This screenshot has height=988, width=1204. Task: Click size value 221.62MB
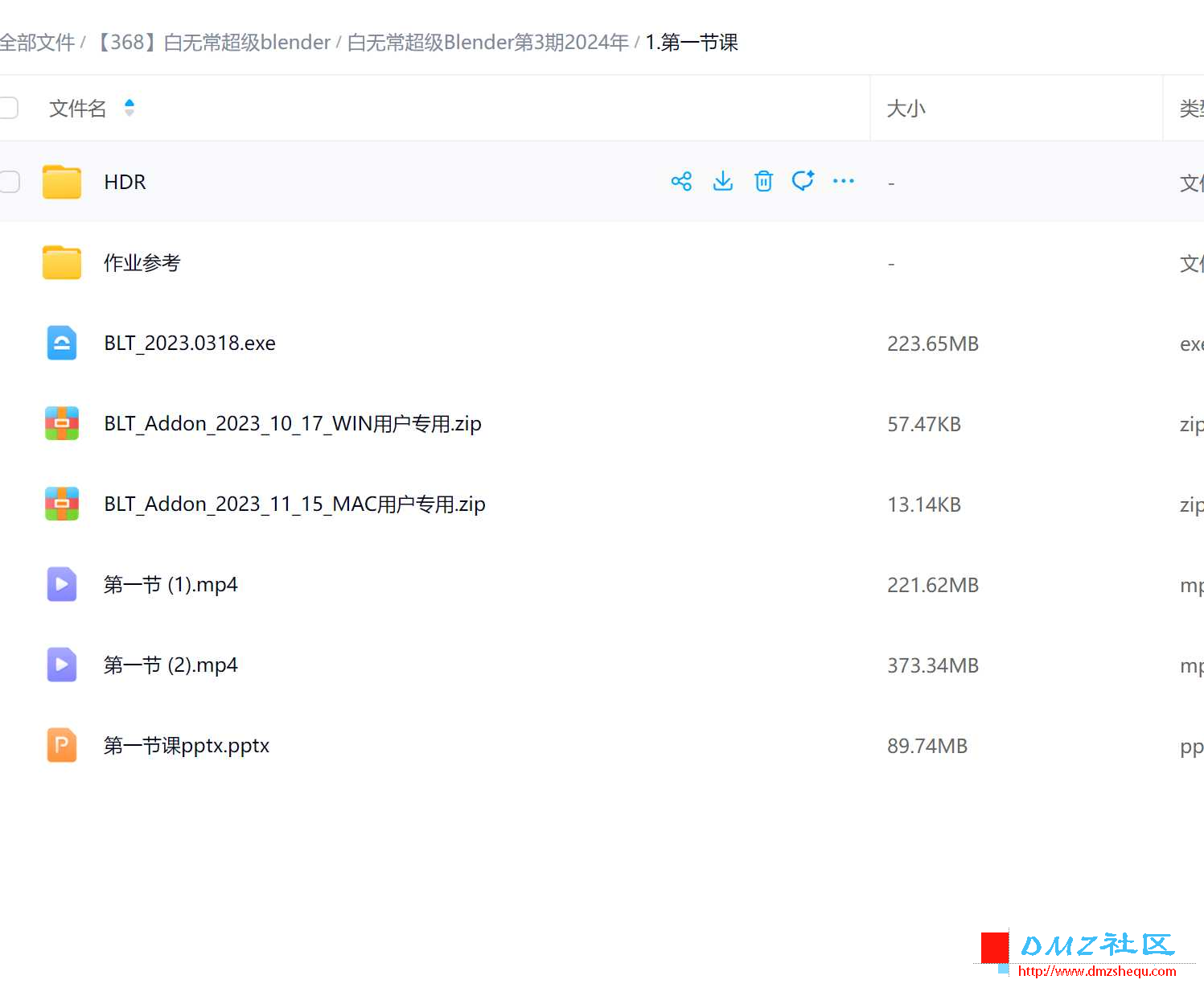click(933, 585)
